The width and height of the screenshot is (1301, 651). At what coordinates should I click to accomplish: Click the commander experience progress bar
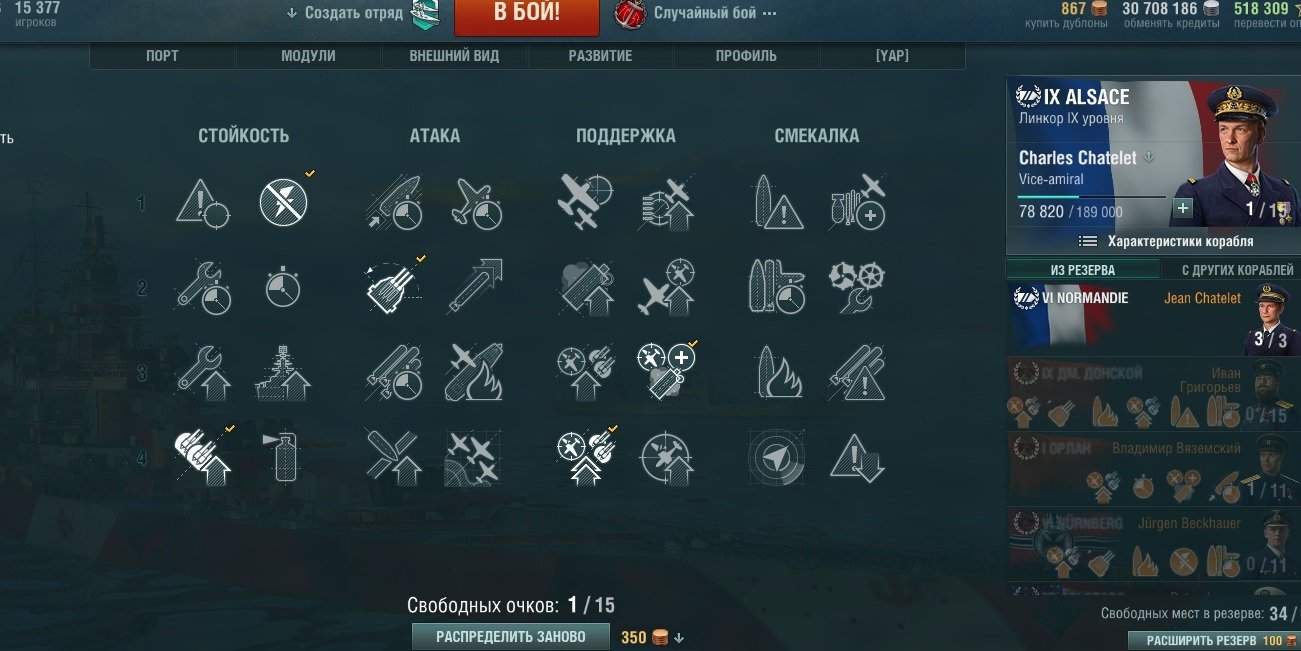pyautogui.click(x=1092, y=197)
